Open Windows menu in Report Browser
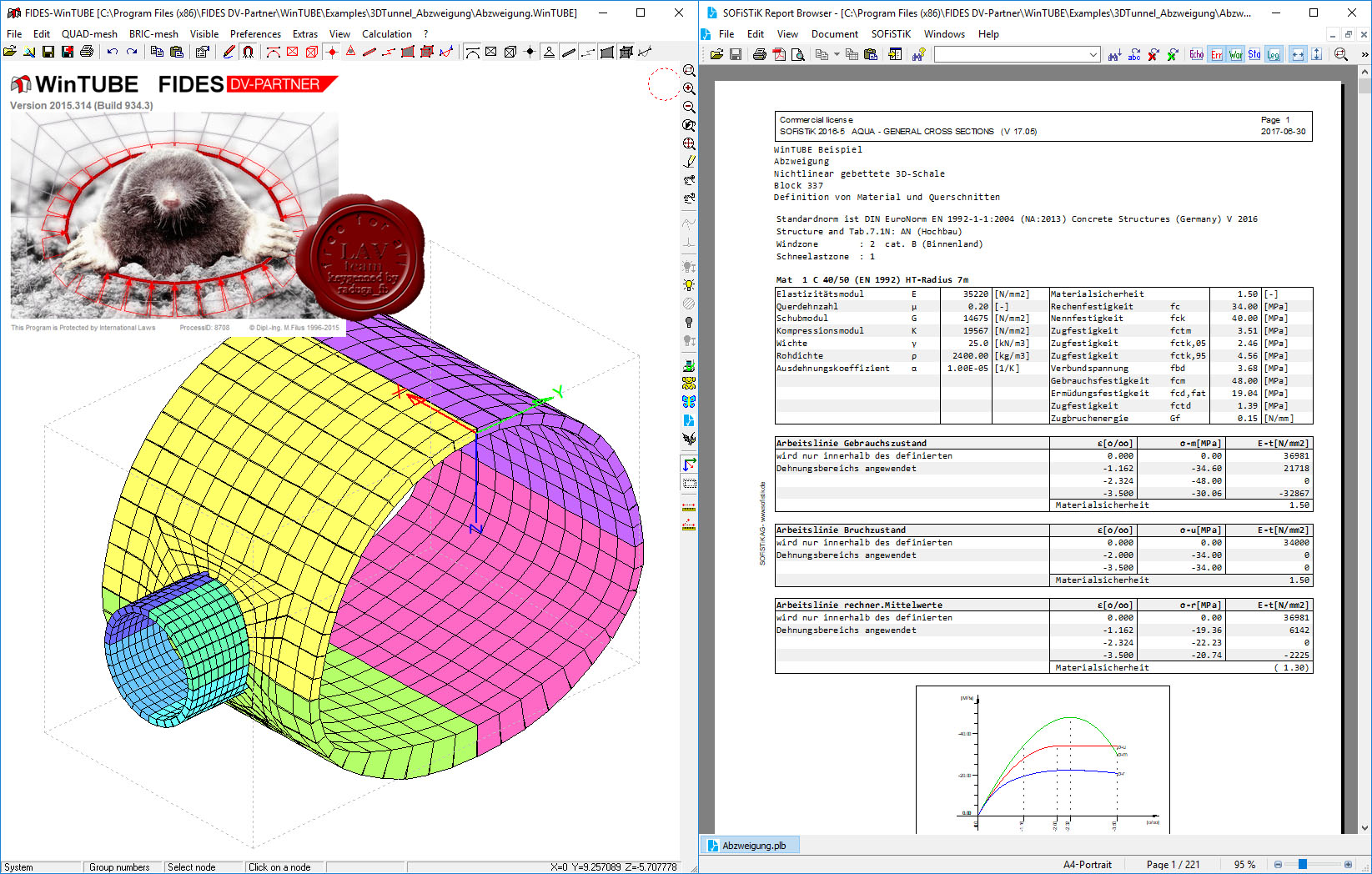This screenshot has width=1372, height=874. point(944,34)
